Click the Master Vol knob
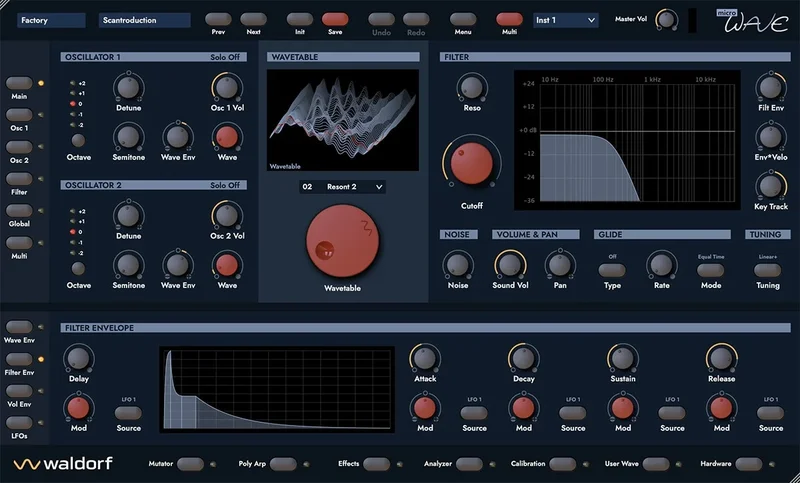 point(665,20)
